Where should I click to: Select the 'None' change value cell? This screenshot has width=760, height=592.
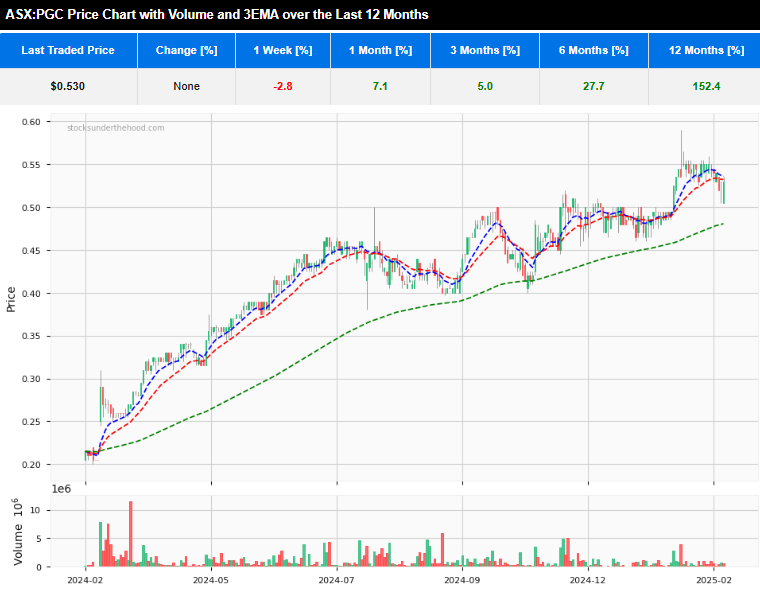click(x=187, y=86)
